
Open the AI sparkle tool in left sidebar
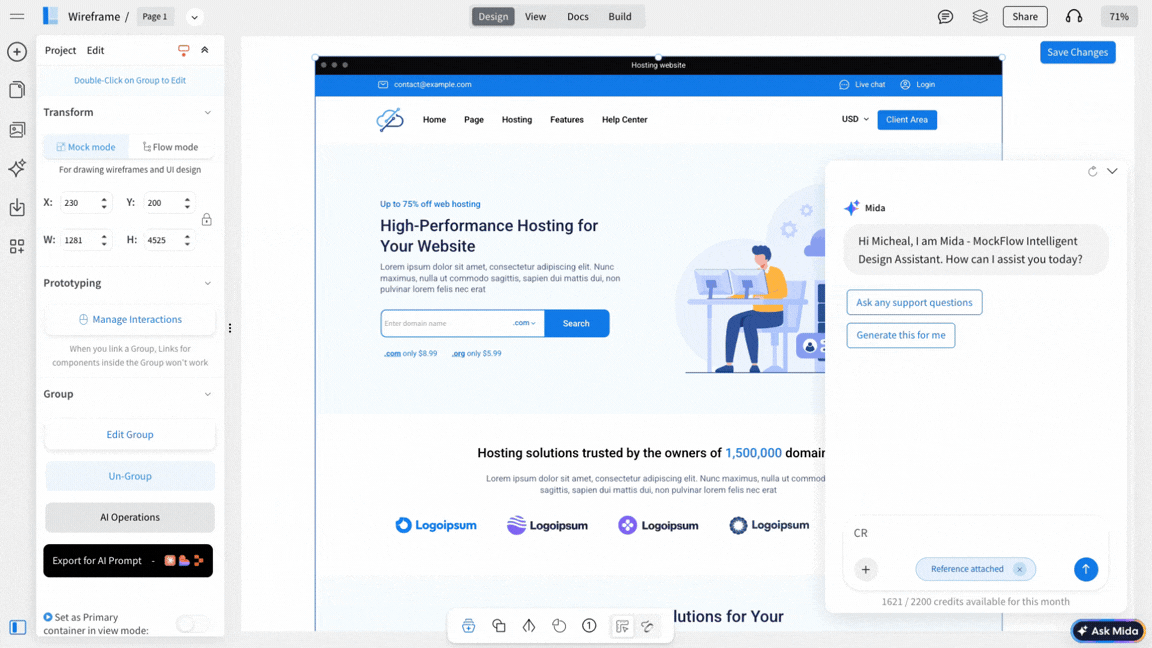pyautogui.click(x=17, y=168)
